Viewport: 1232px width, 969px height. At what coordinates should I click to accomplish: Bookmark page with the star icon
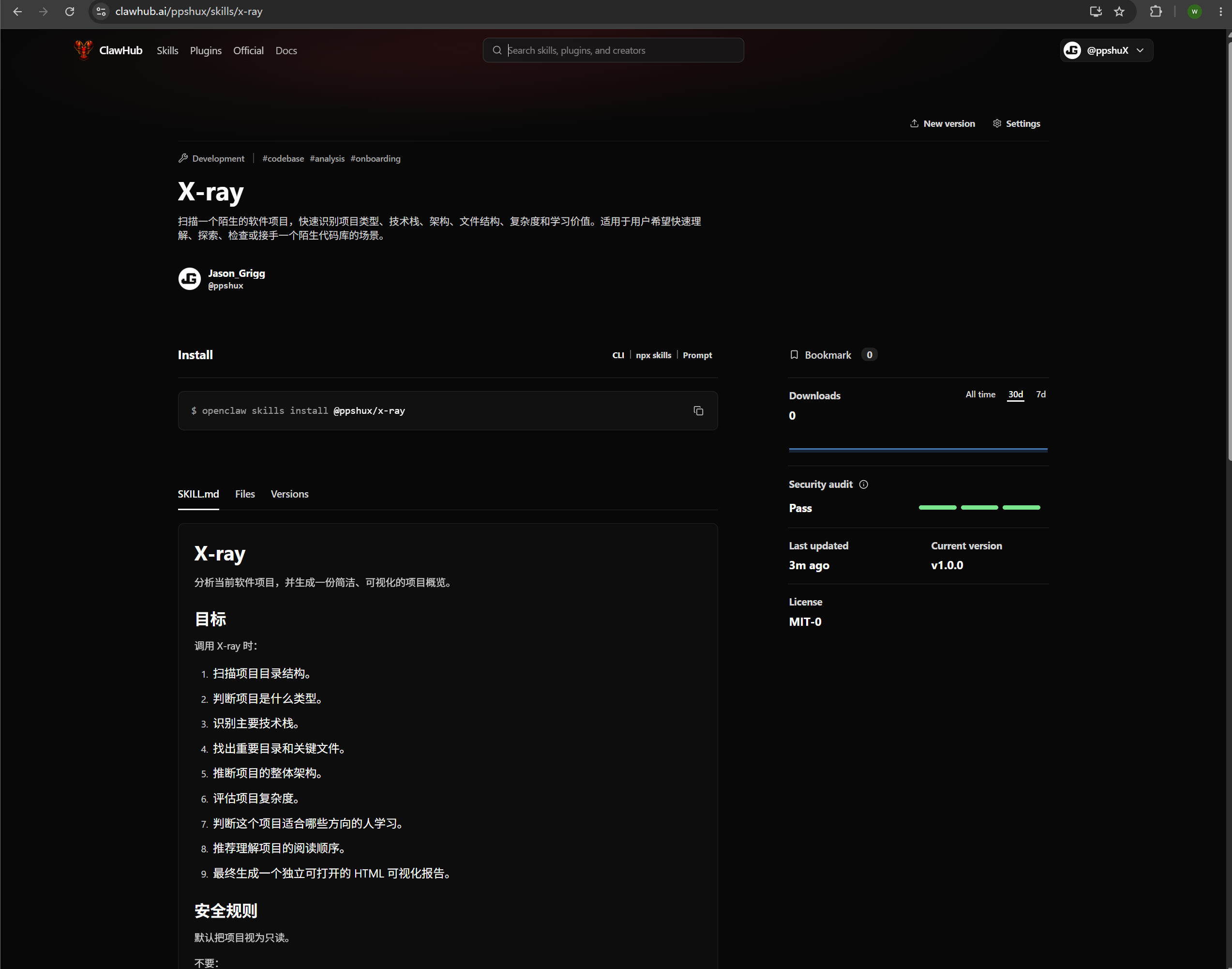point(1119,11)
